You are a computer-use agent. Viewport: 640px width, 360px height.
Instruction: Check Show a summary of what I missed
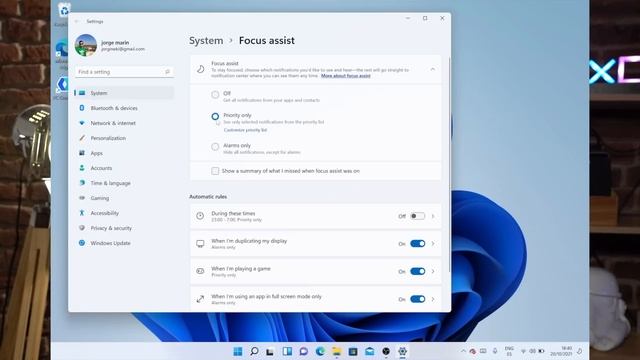(x=215, y=171)
